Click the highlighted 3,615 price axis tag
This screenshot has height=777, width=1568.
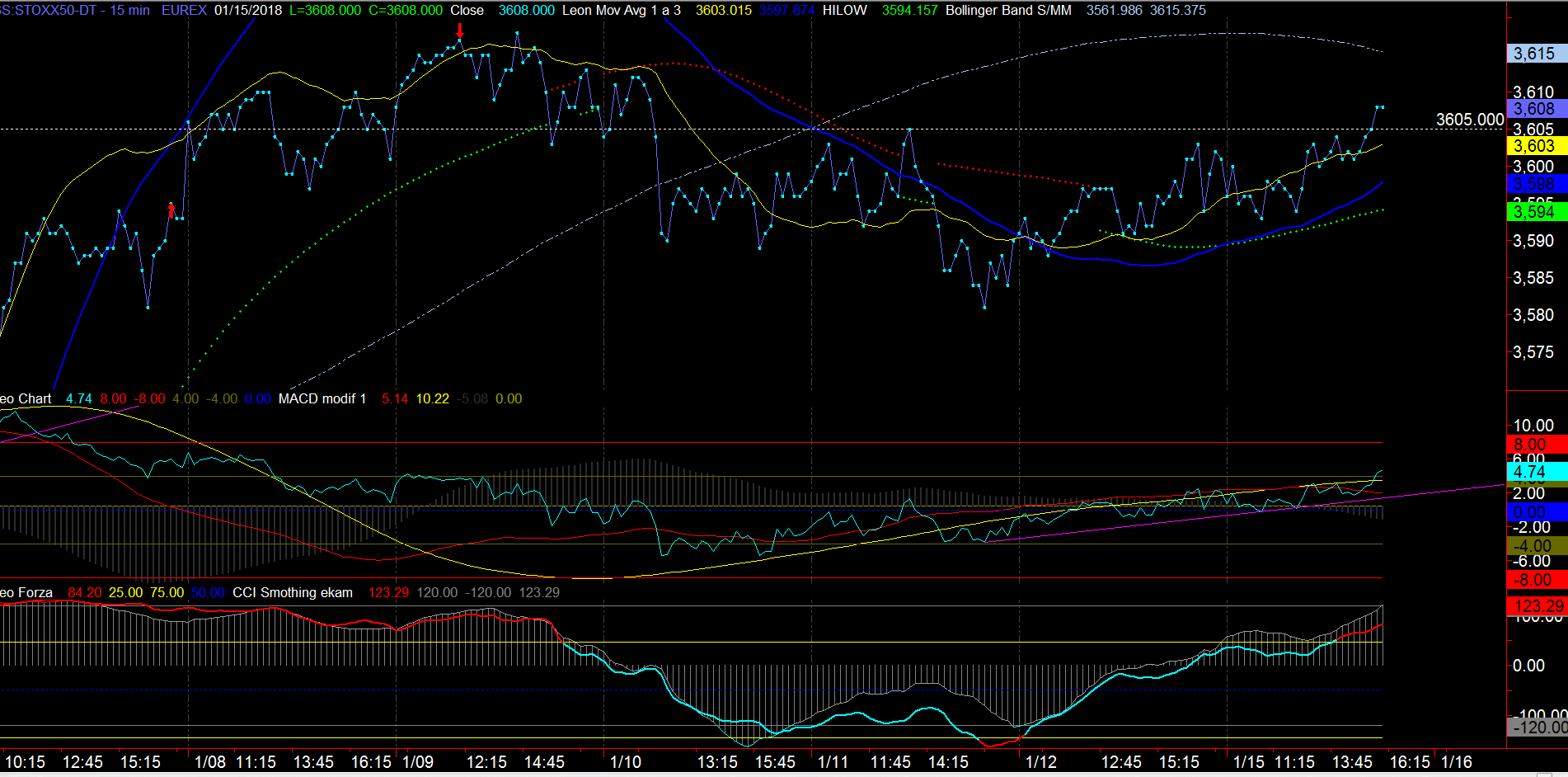point(1536,54)
